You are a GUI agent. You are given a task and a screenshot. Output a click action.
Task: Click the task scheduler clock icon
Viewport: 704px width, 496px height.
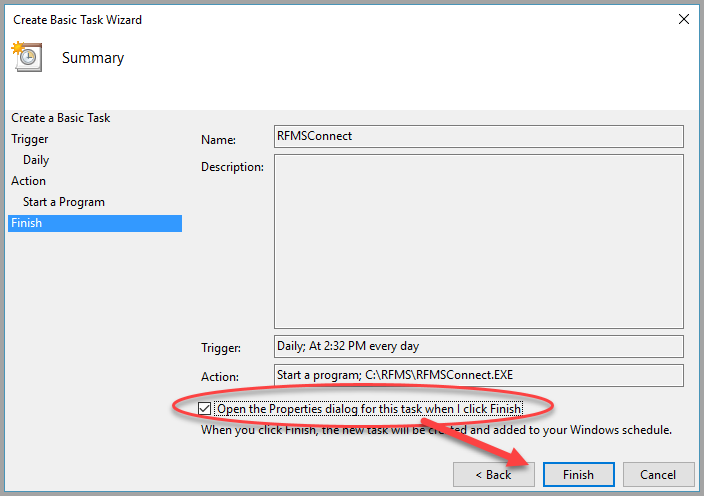click(x=27, y=57)
